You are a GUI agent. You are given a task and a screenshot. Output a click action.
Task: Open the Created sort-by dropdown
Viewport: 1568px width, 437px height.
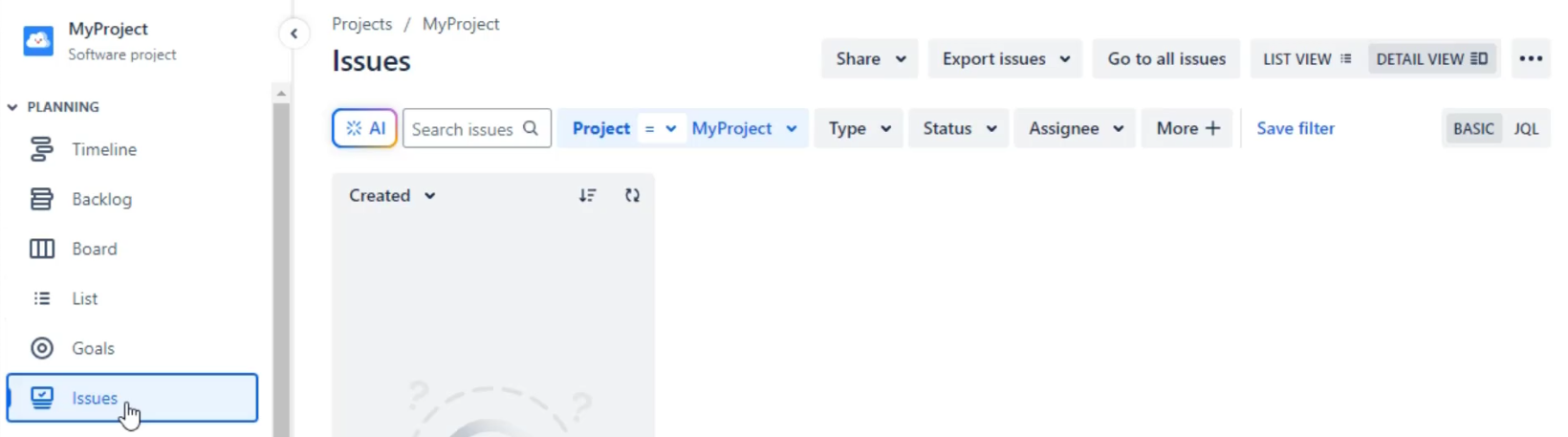(392, 195)
